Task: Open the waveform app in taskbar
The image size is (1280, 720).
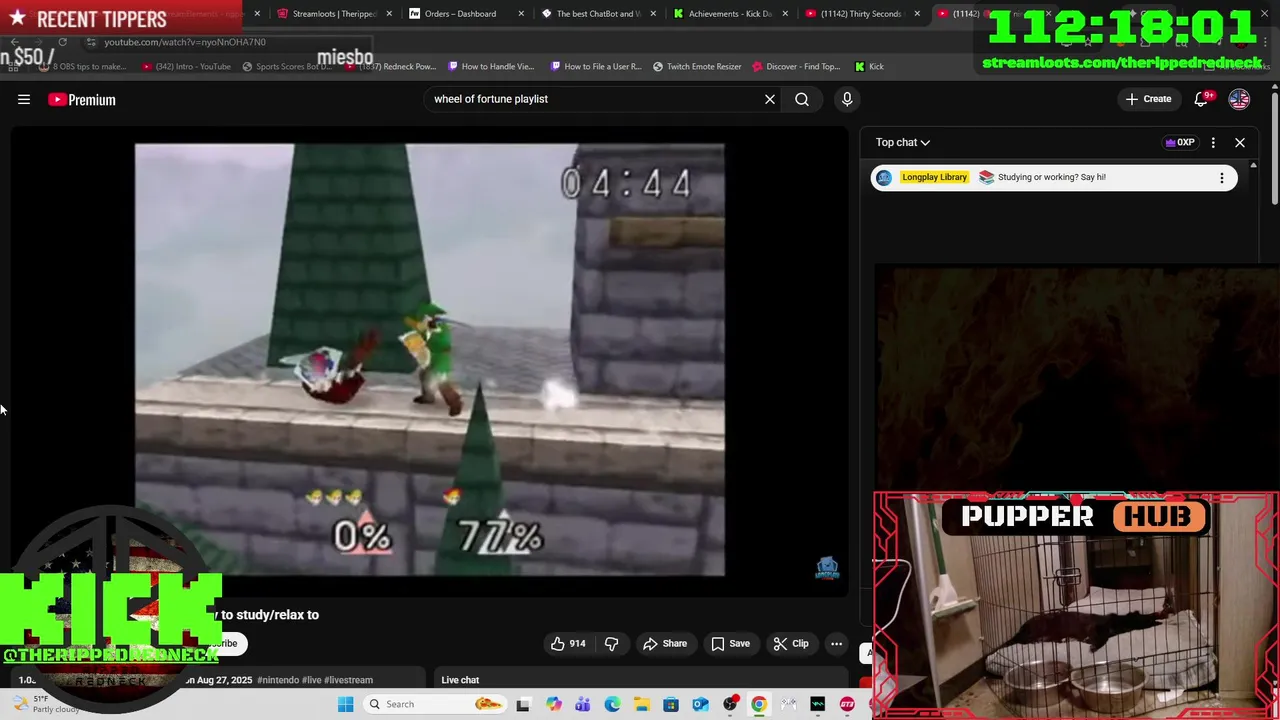Action: tap(818, 704)
